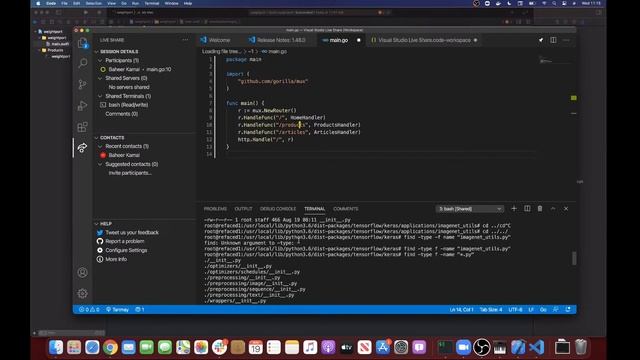Click the notifications bell in status bar
Screen dimensions: 640x360
click(568, 309)
